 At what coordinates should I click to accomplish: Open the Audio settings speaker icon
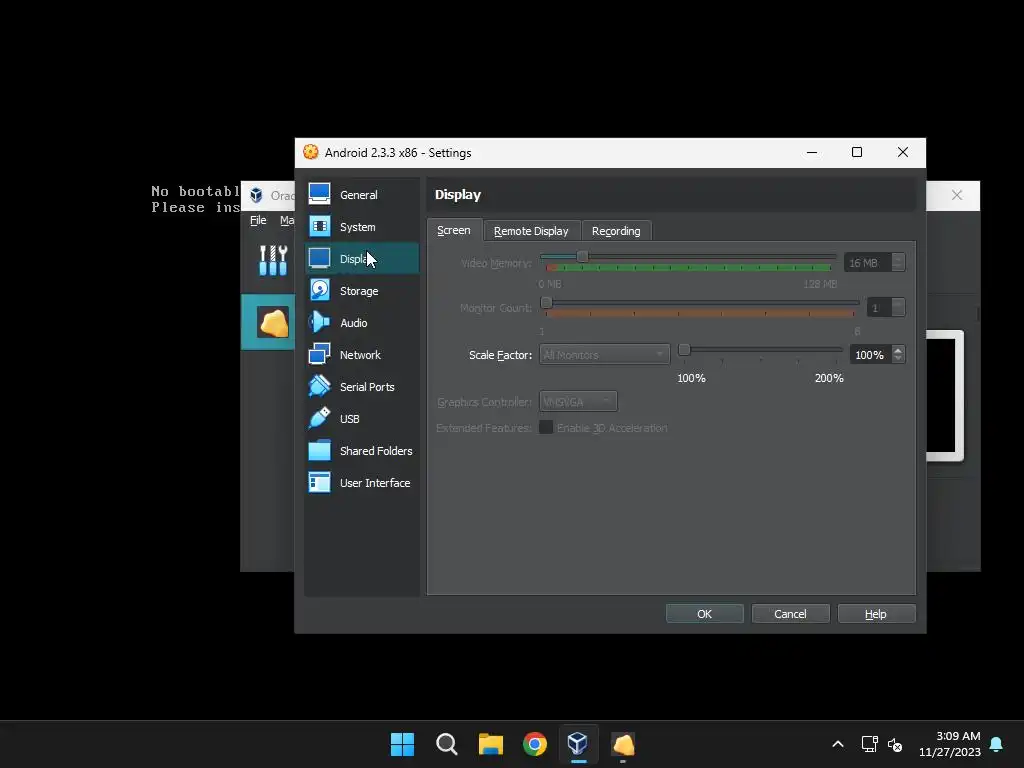[319, 323]
